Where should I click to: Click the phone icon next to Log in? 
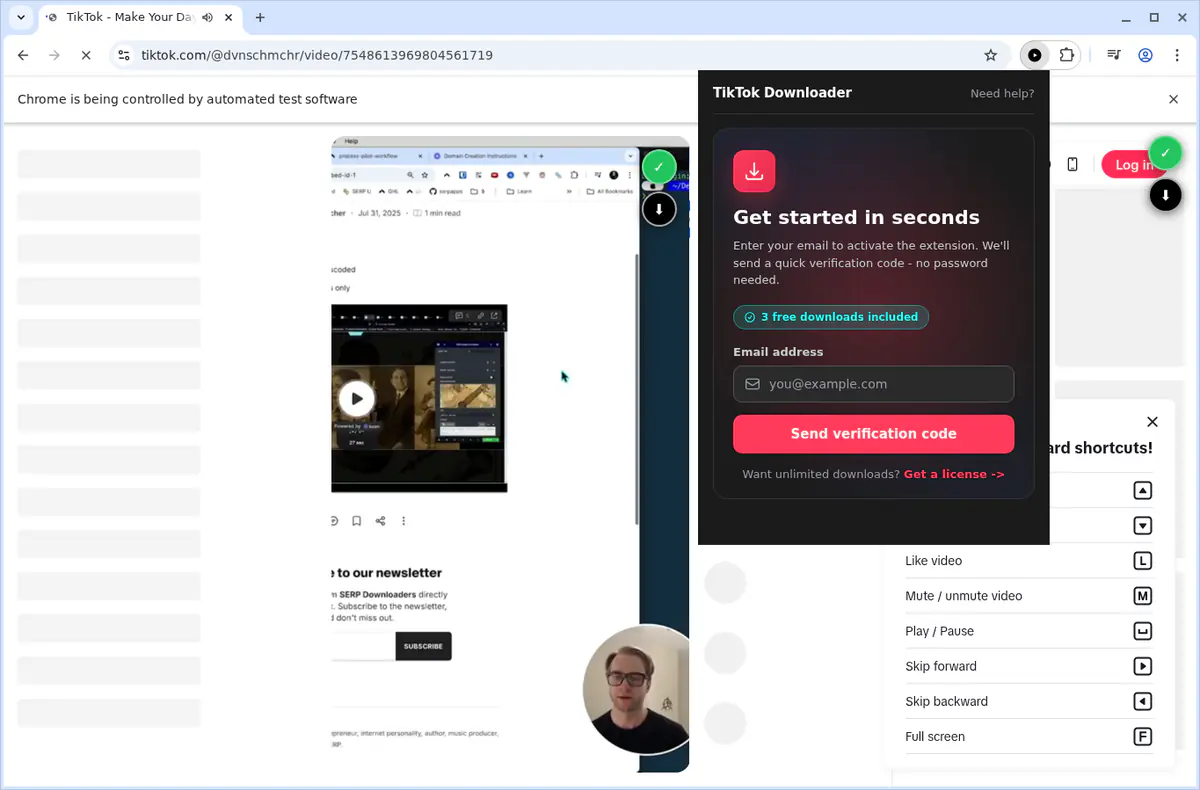point(1072,165)
